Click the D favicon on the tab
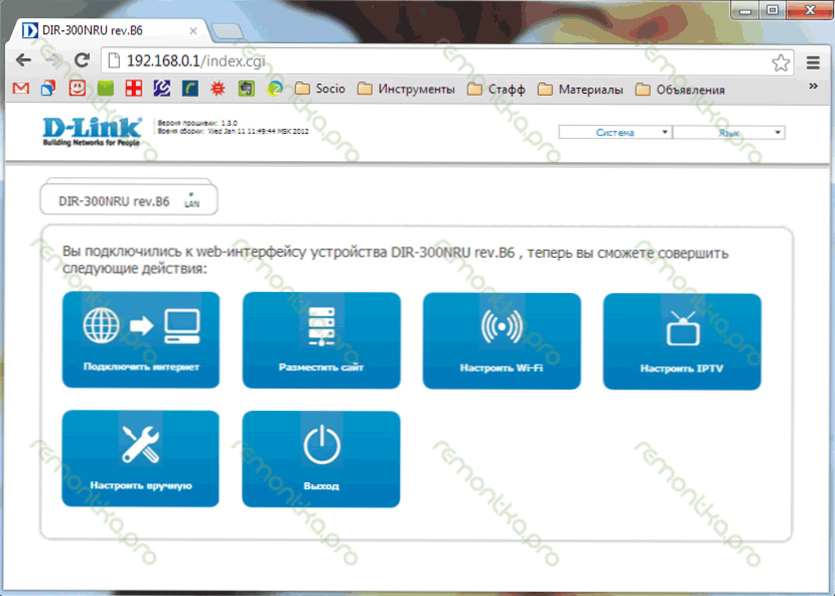 tap(30, 30)
